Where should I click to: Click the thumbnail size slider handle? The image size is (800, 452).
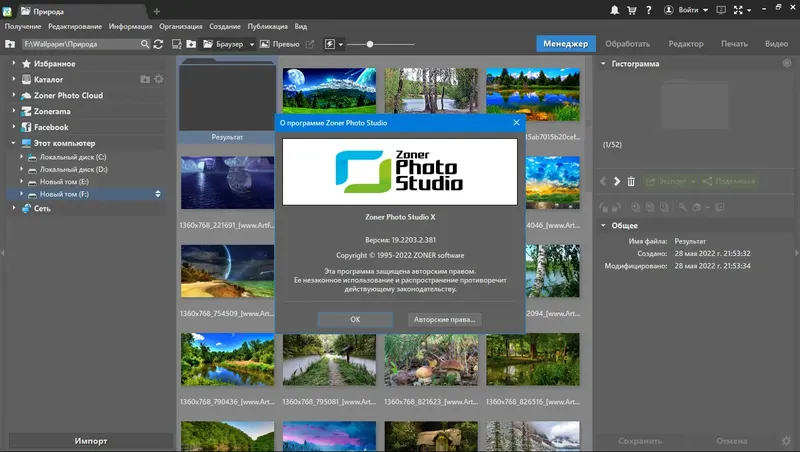pos(370,45)
